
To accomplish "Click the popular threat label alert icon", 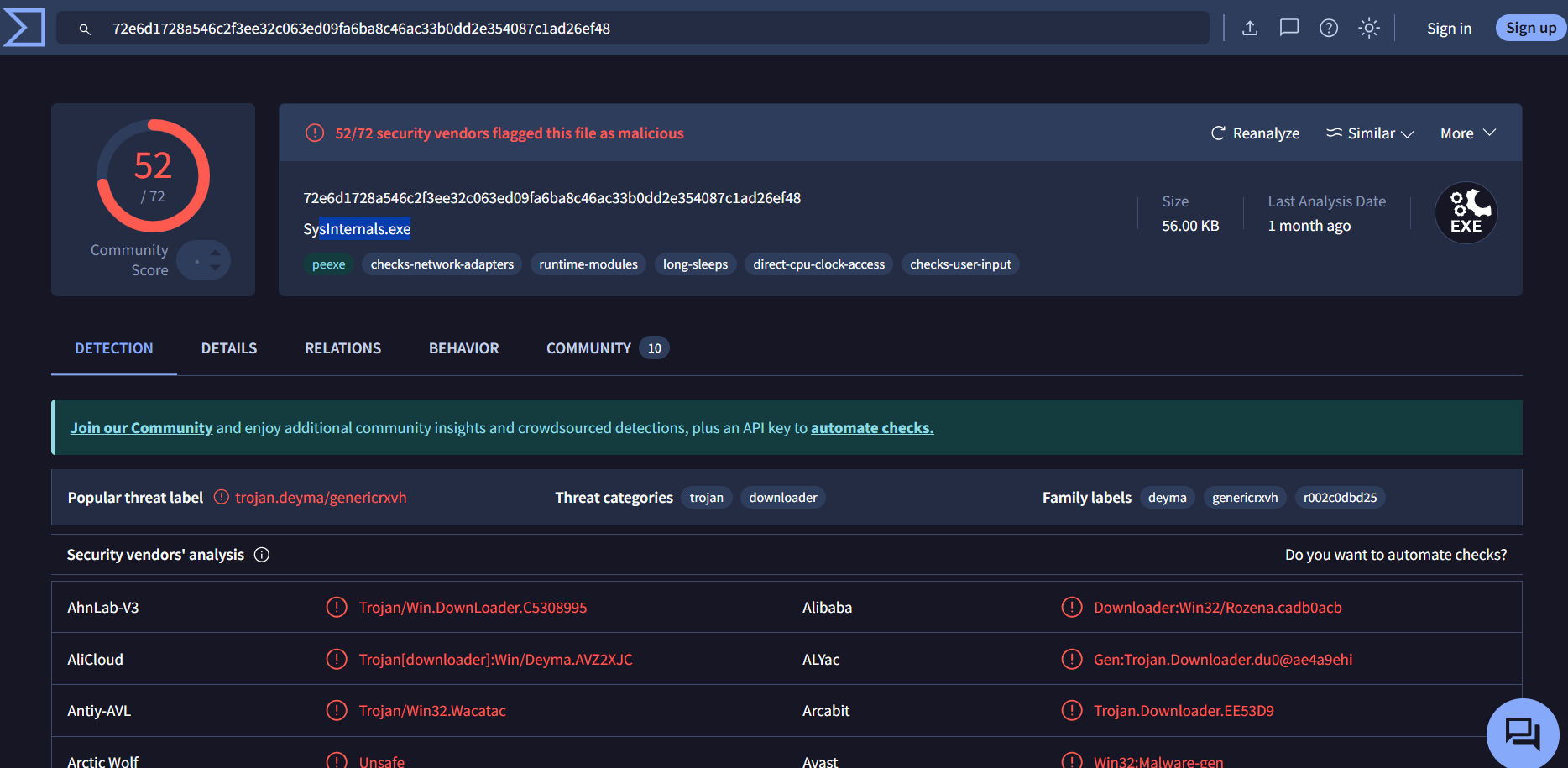I will pyautogui.click(x=221, y=497).
